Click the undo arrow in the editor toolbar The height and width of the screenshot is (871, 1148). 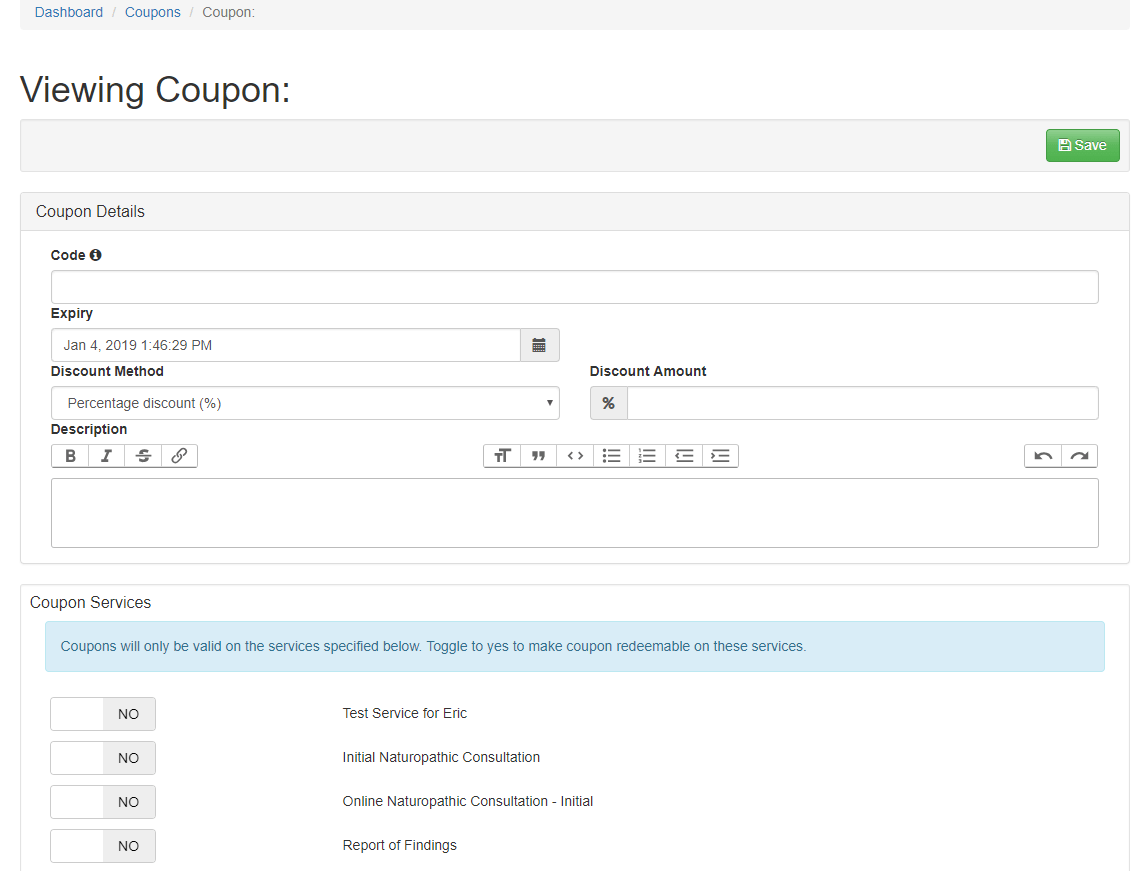coord(1042,455)
